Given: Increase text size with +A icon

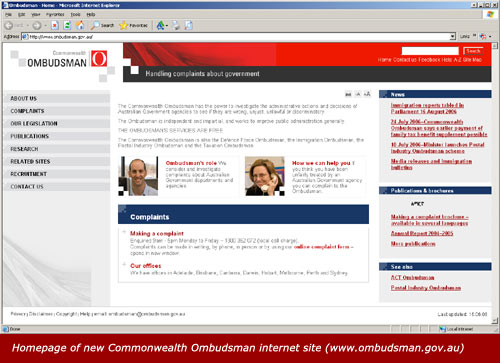Looking at the screenshot, I should [367, 94].
